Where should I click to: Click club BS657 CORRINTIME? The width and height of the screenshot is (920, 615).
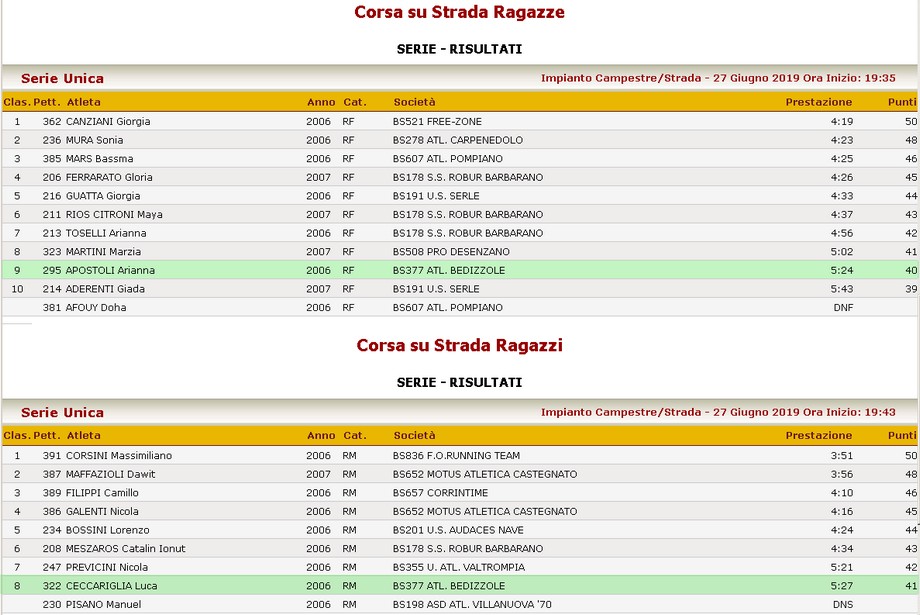(440, 493)
